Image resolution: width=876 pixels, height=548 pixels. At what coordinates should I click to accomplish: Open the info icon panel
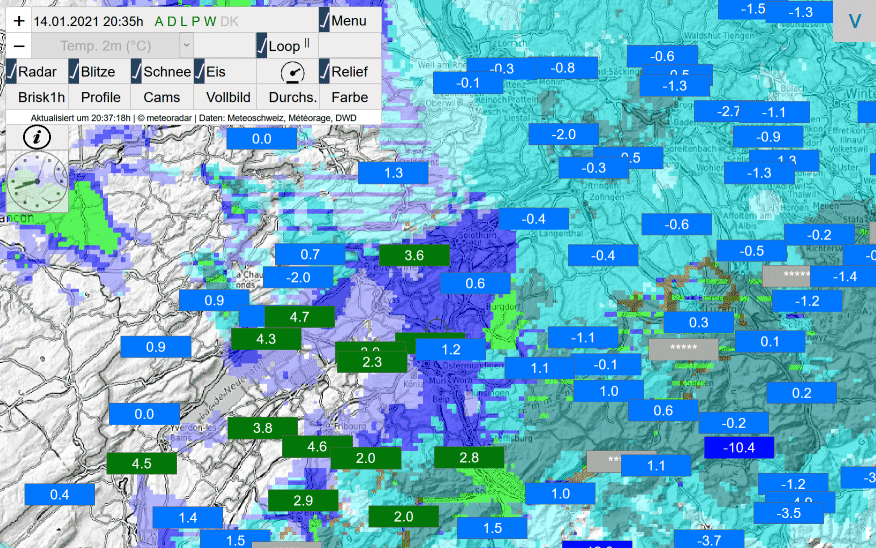pyautogui.click(x=37, y=137)
